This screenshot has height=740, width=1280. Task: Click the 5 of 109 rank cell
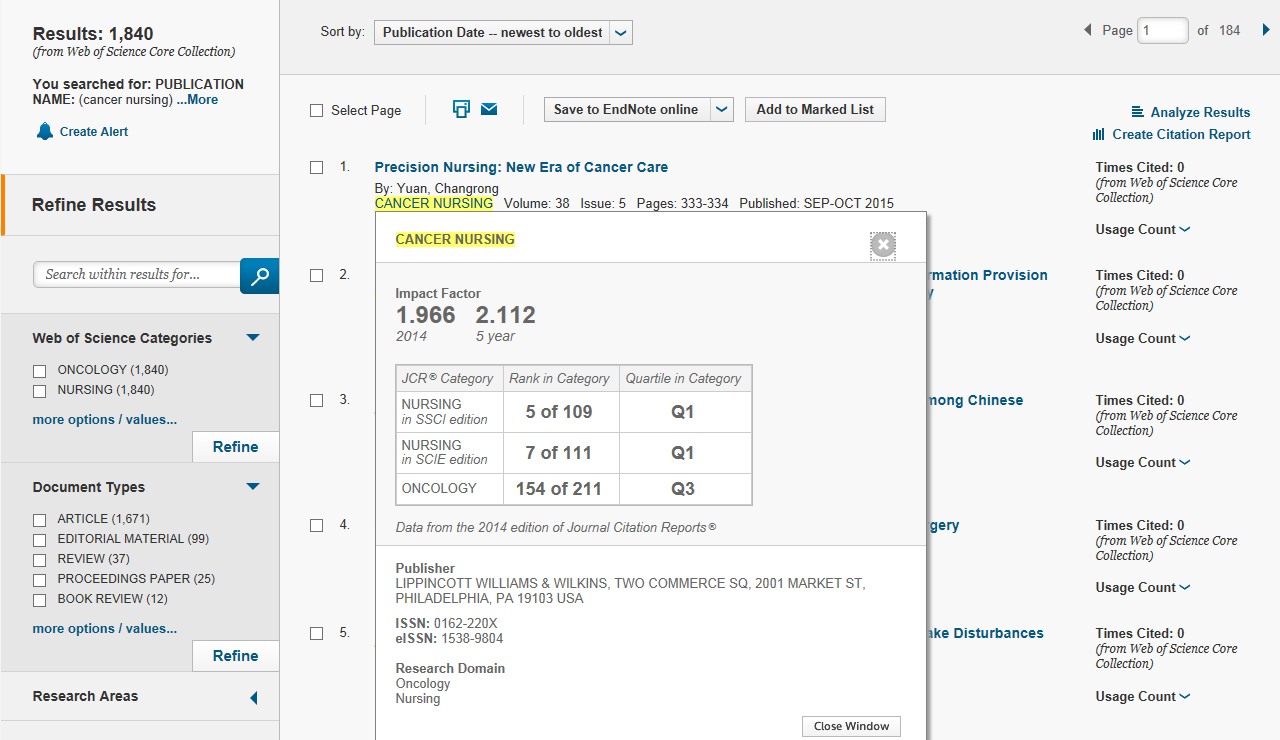559,412
